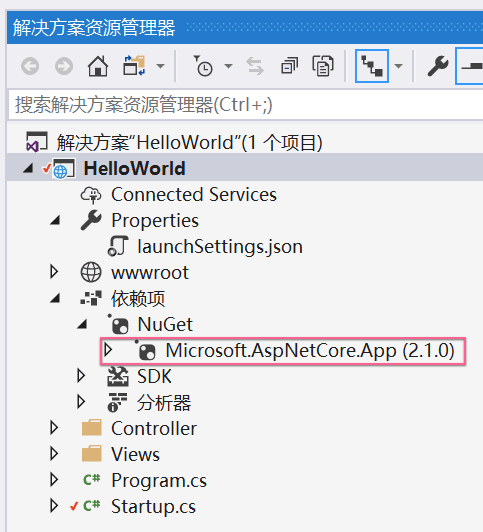Click the Forward navigation arrow
Image resolution: width=483 pixels, height=532 pixels.
click(64, 66)
